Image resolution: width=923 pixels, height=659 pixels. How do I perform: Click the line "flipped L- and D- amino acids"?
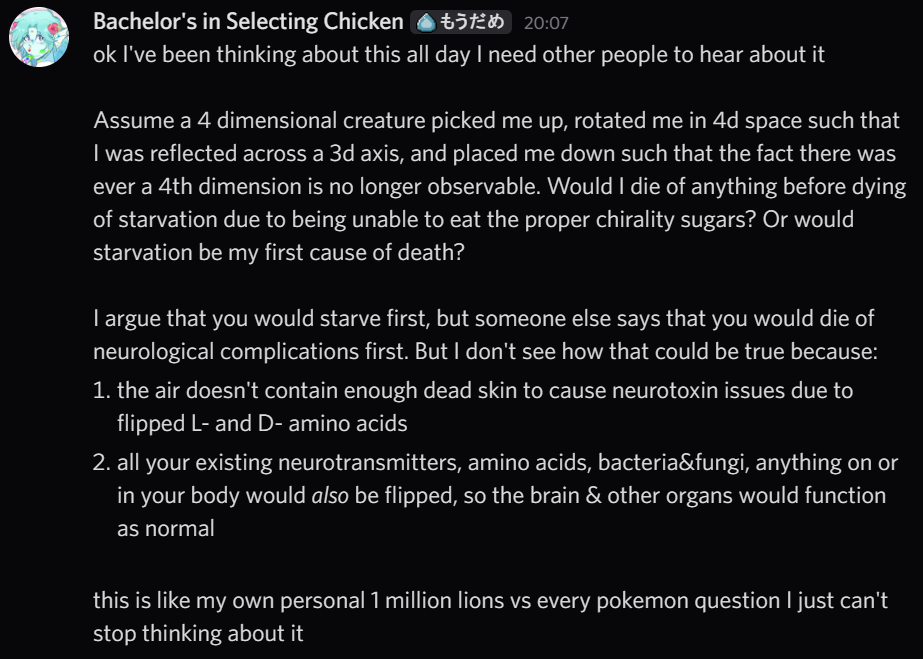tap(262, 423)
